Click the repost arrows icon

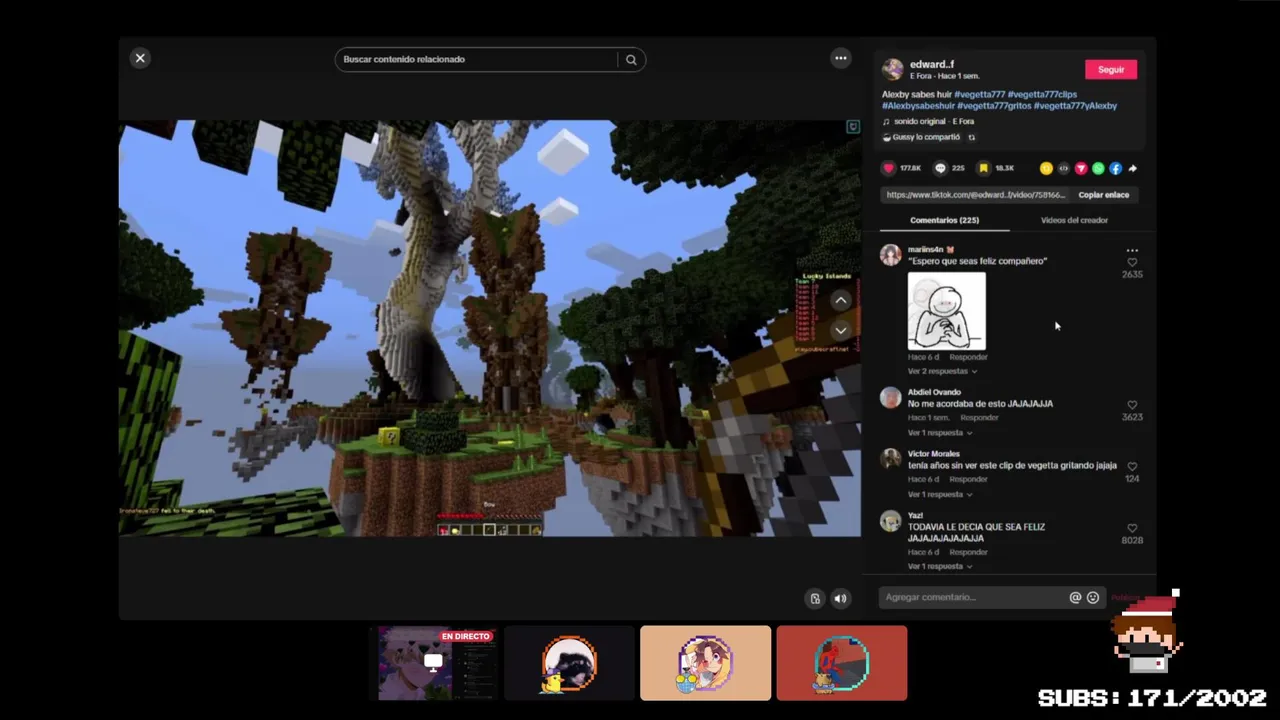971,137
